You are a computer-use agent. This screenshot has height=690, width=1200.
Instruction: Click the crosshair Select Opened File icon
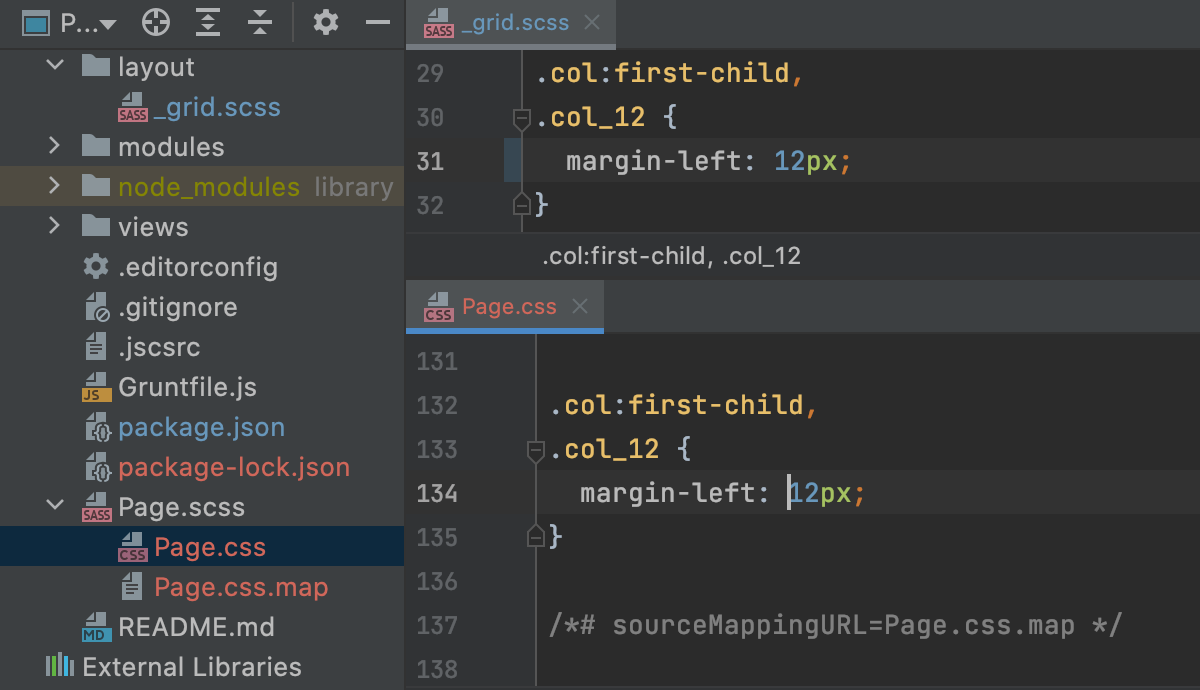point(155,22)
